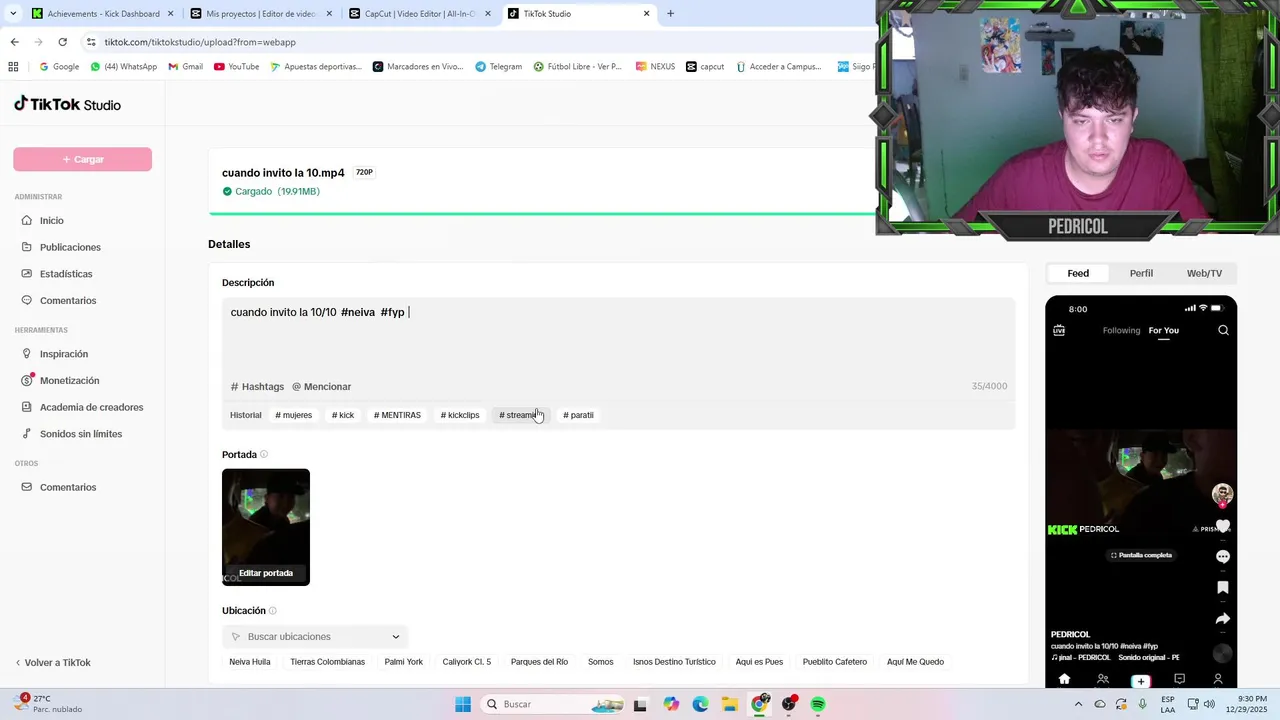This screenshot has width=1280, height=720.
Task: Switch preview to the Web/TV tab
Action: coord(1204,273)
